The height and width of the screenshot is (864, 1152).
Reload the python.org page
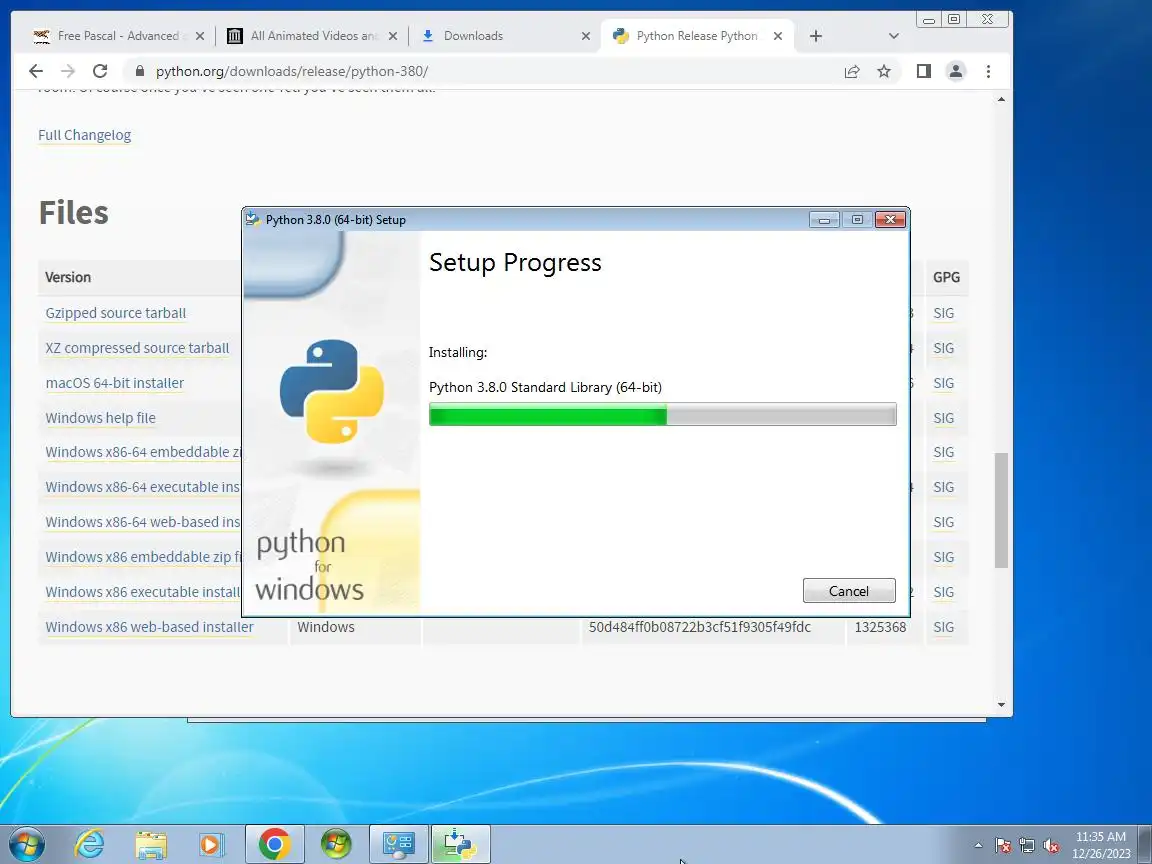click(100, 71)
